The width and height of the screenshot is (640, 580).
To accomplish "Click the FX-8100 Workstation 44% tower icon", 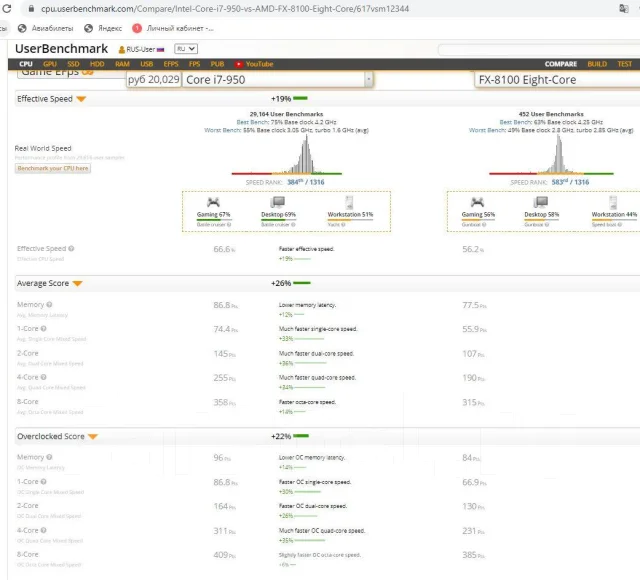I will pyautogui.click(x=613, y=202).
